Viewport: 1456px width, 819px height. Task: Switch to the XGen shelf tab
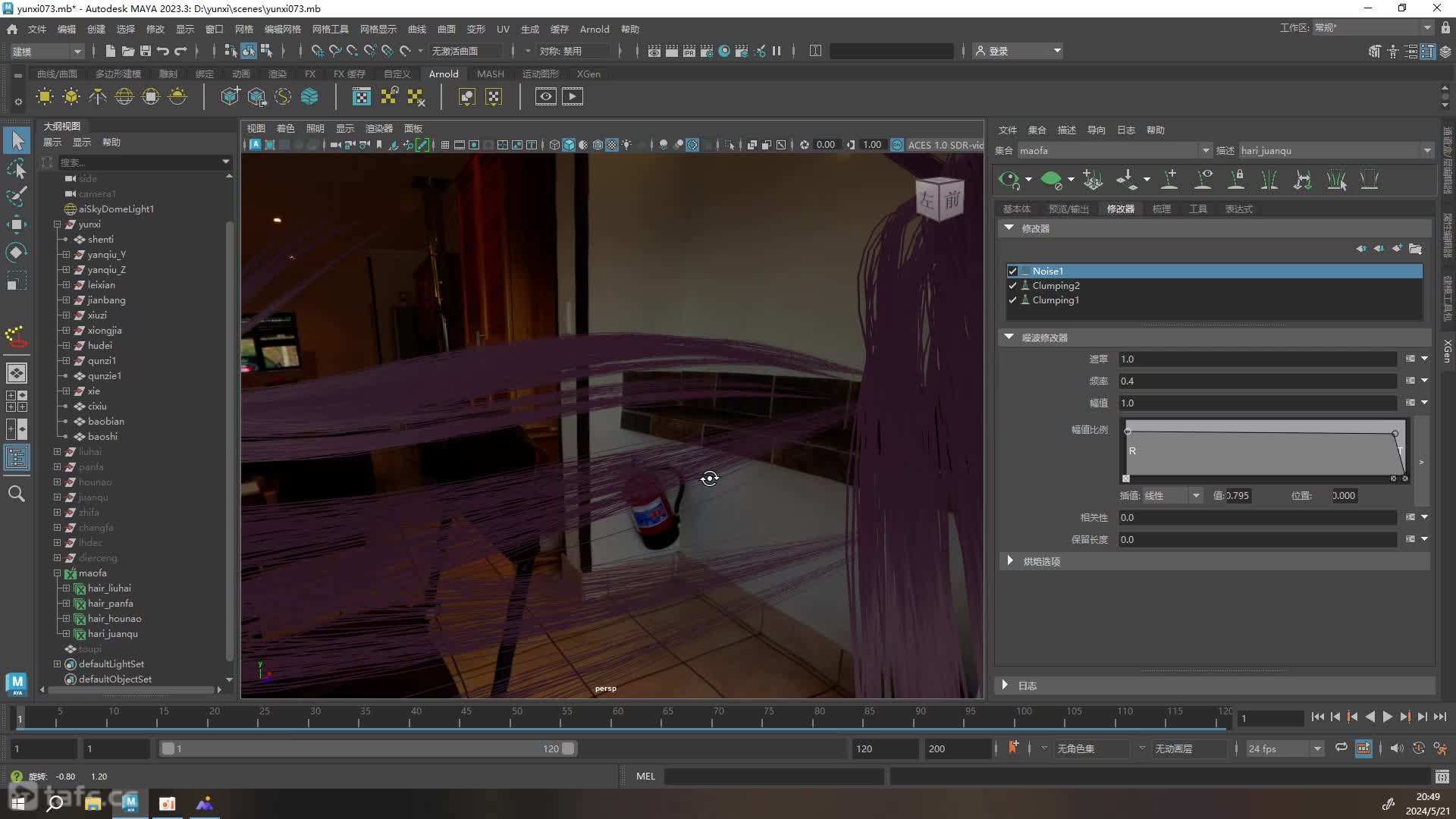tap(588, 74)
